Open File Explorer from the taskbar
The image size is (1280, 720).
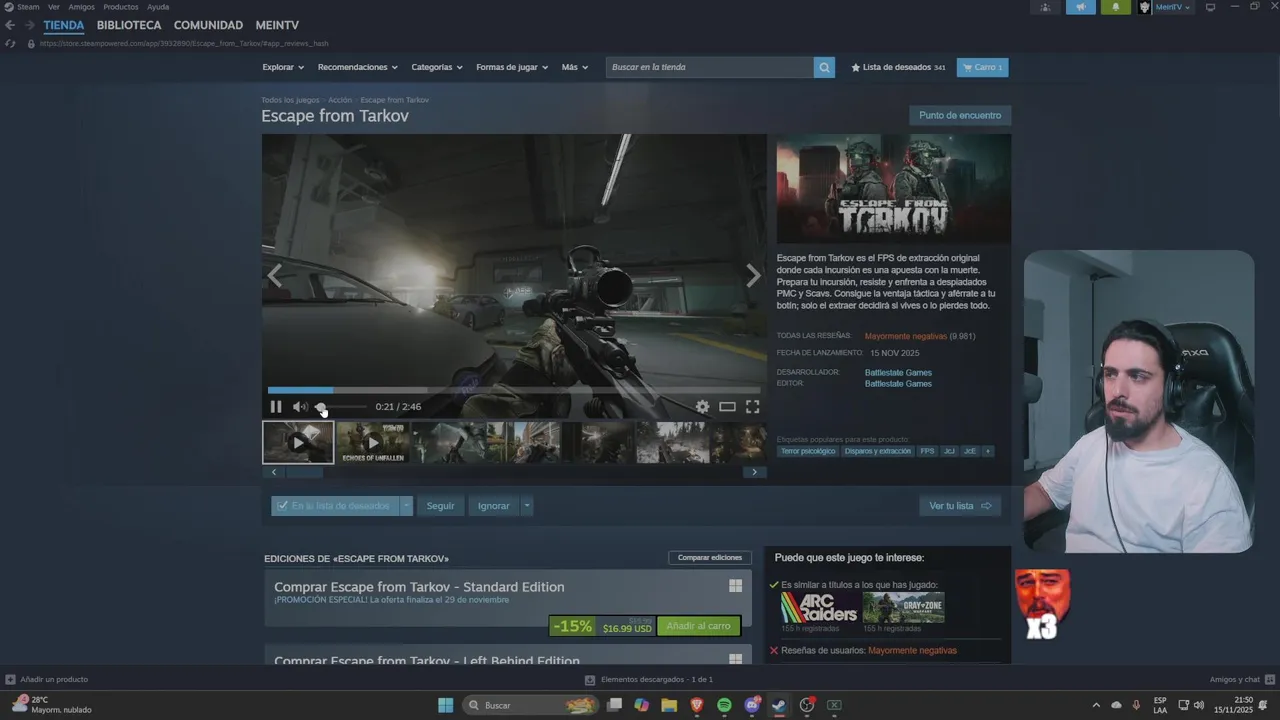(669, 705)
